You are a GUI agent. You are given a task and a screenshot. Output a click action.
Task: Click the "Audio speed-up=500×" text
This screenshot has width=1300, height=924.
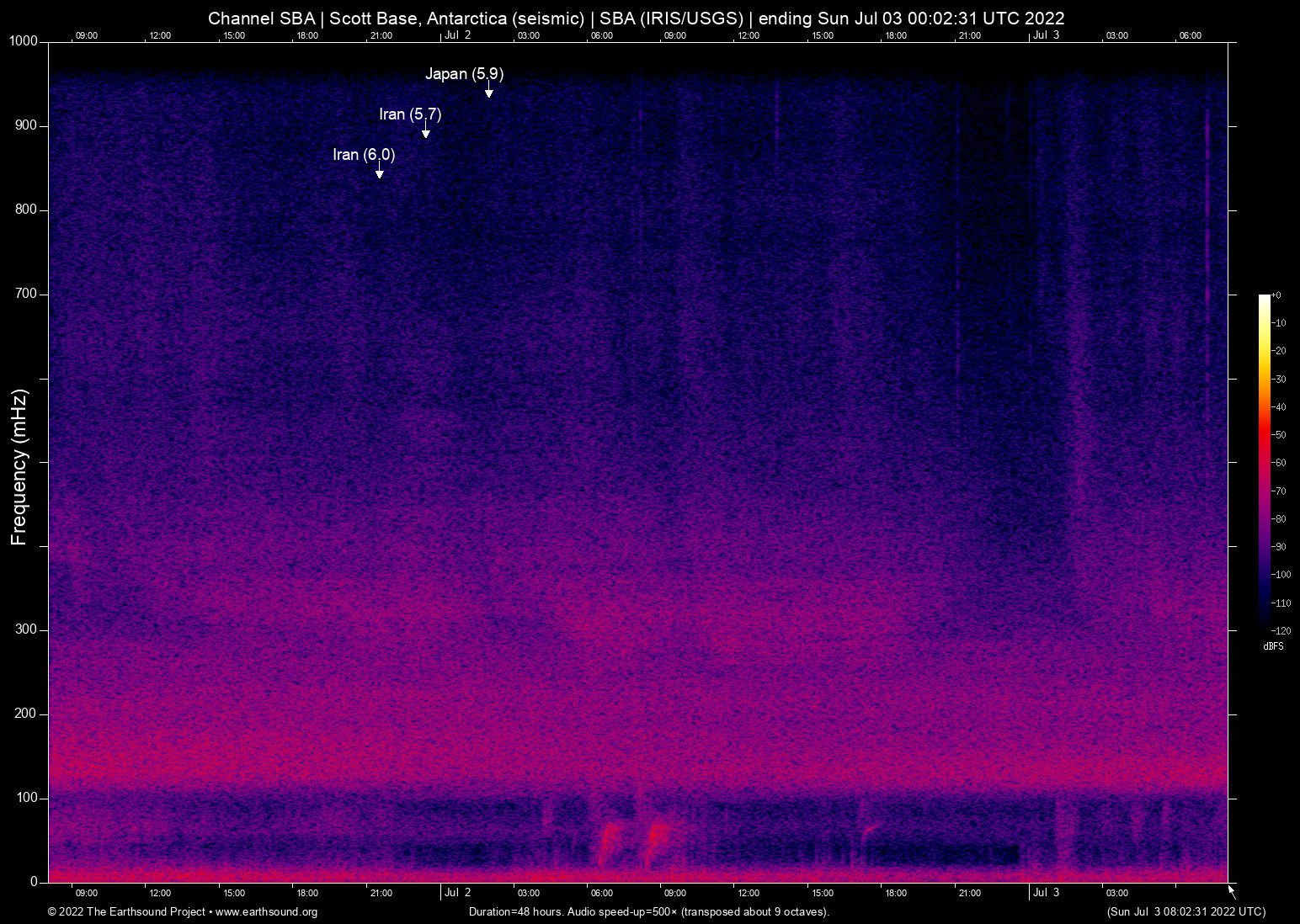622,912
